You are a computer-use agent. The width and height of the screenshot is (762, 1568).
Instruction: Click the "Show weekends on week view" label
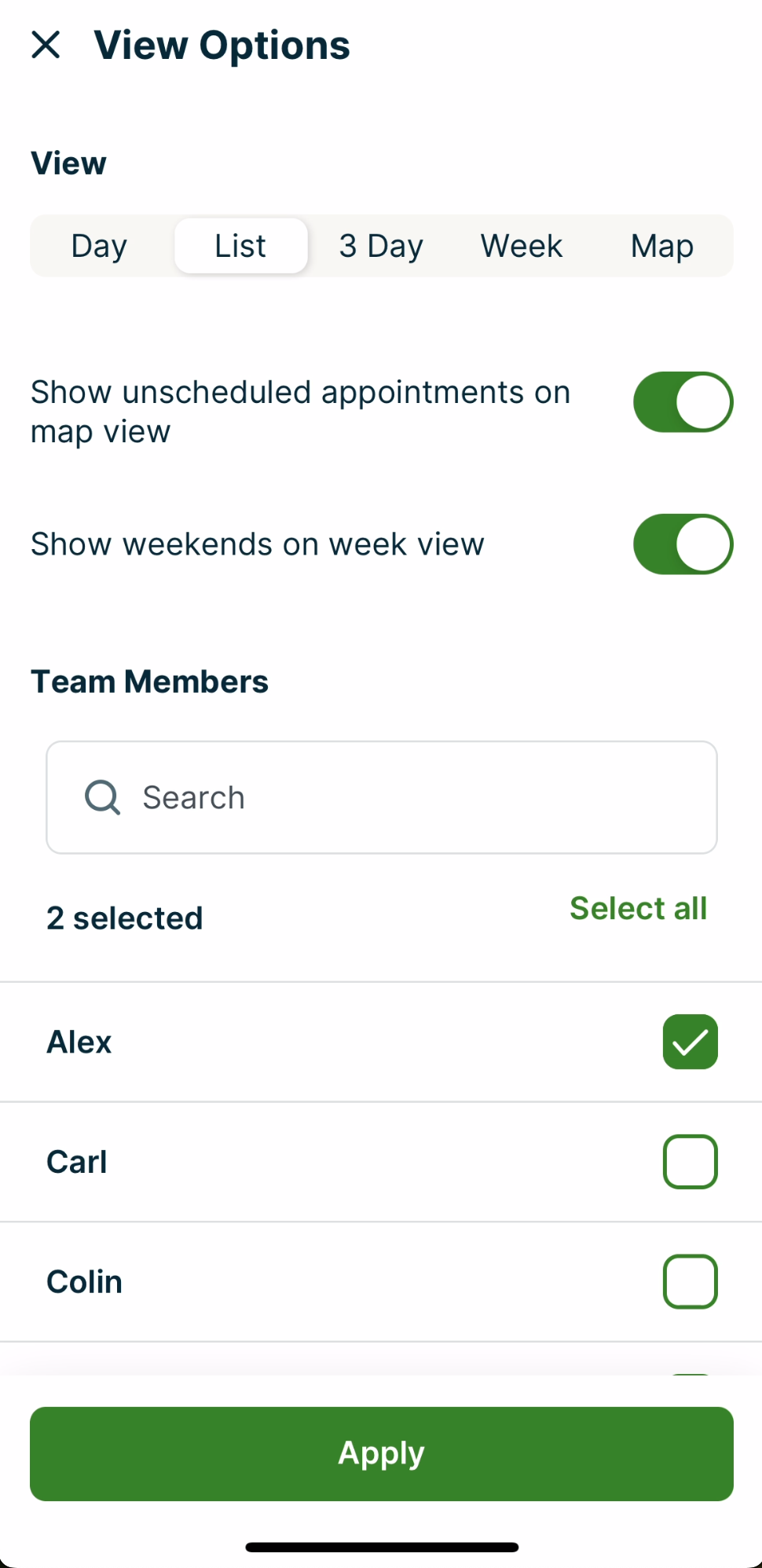[x=257, y=544]
